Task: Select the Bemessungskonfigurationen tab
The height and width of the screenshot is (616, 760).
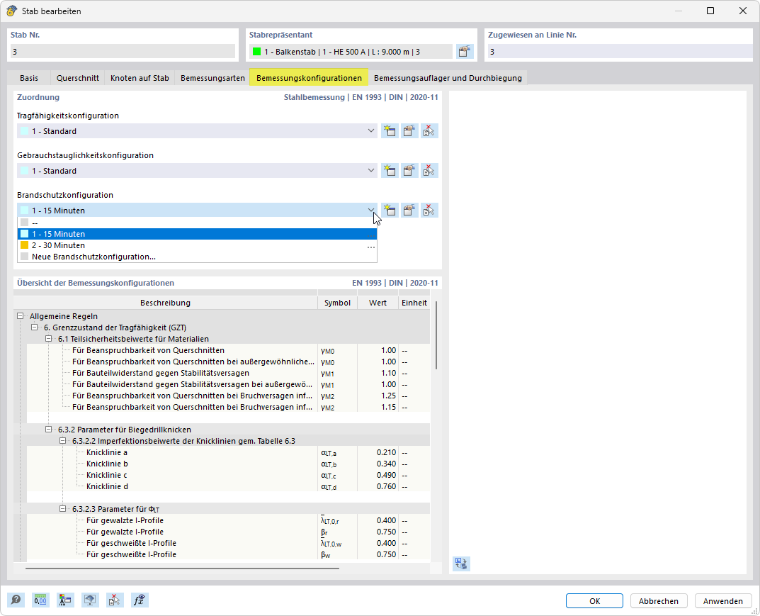Action: tap(309, 78)
